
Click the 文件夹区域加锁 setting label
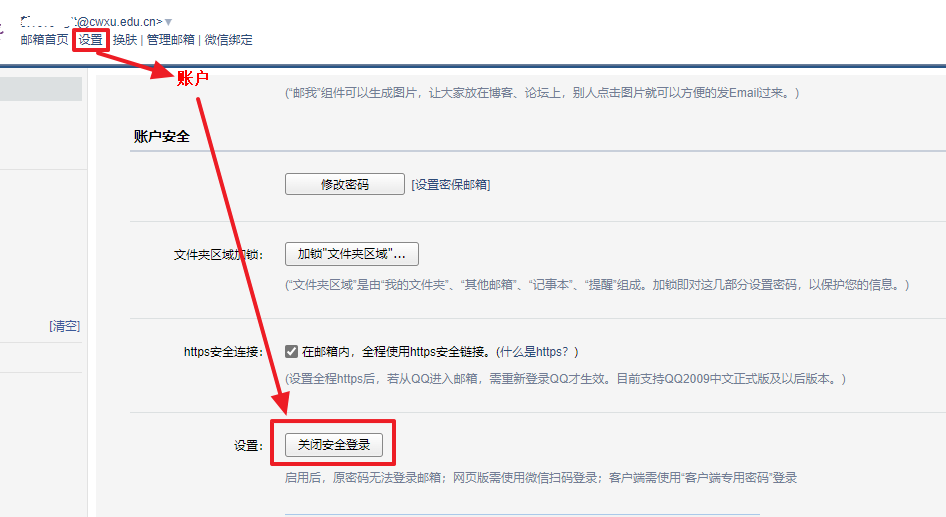[218, 255]
